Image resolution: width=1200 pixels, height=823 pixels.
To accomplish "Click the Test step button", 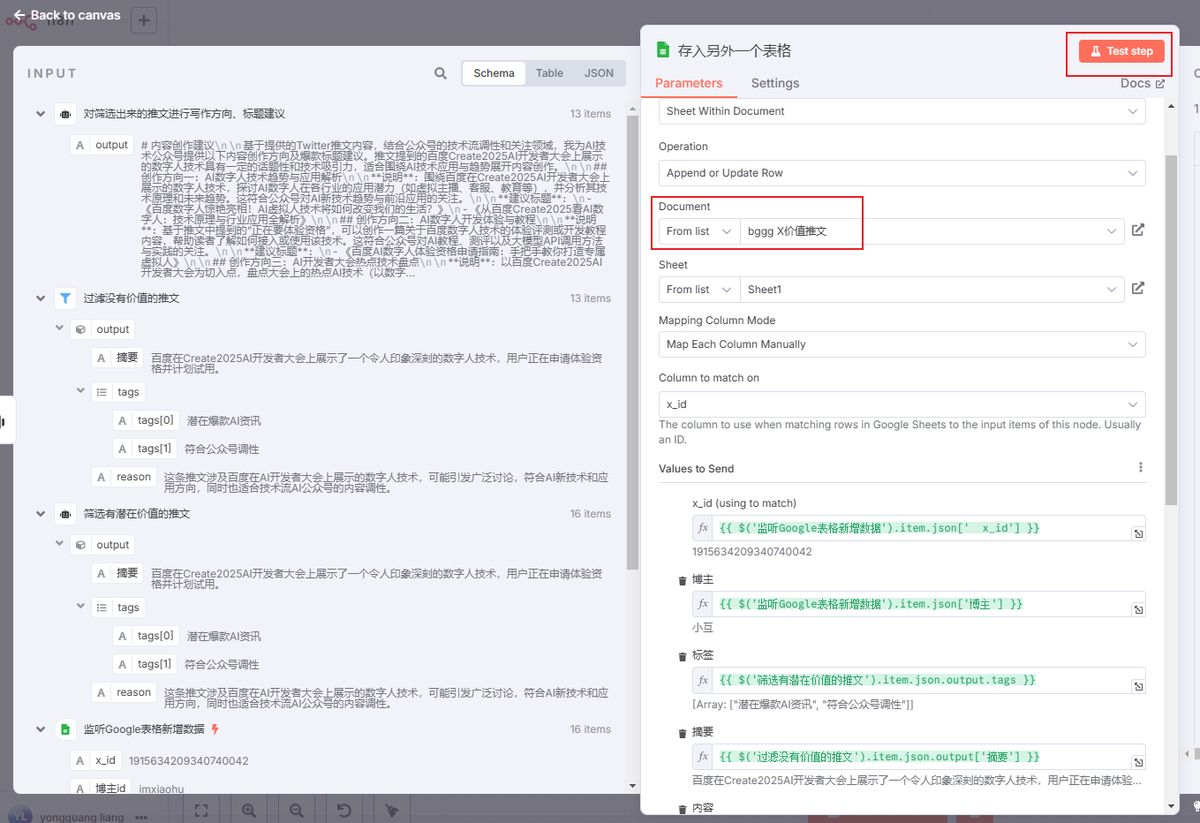I will pos(1118,51).
